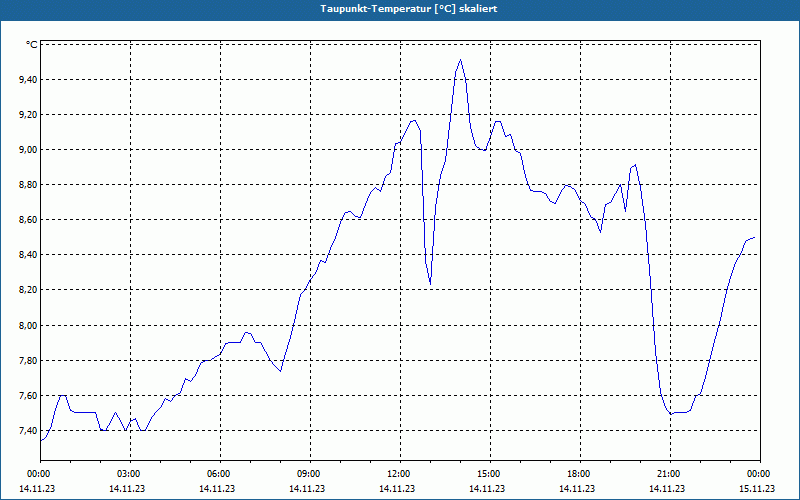The height and width of the screenshot is (500, 800).
Task: Select the 06:00 time label
Action: click(217, 474)
